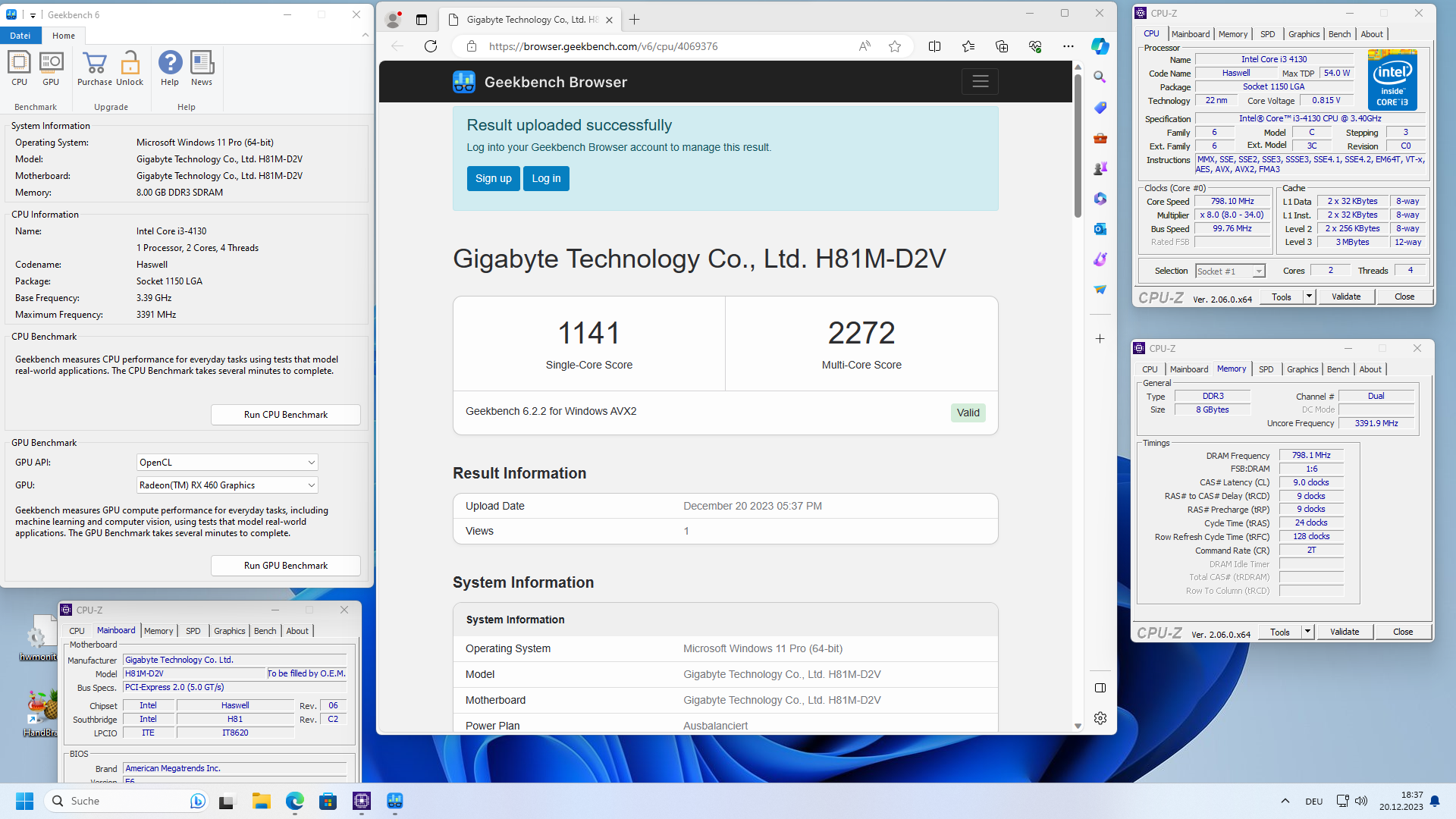This screenshot has height=819, width=1456.
Task: Close the Gigabyte Technology browser tab
Action: coord(609,20)
